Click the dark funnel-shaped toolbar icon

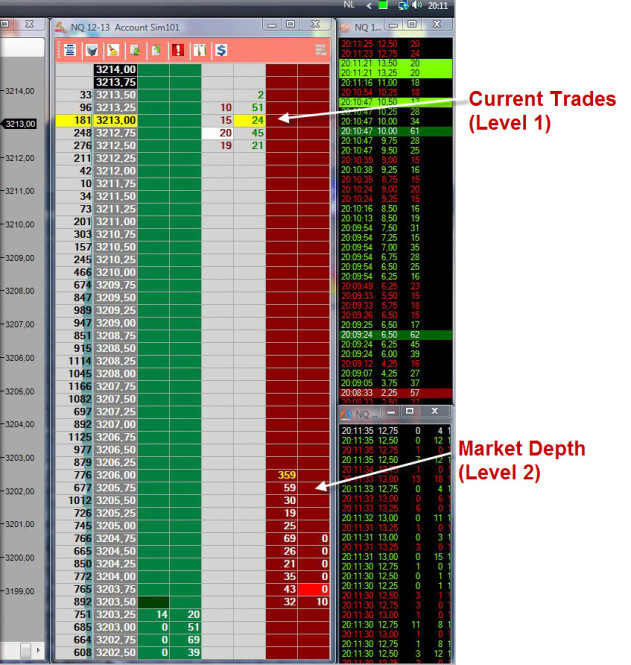click(92, 49)
